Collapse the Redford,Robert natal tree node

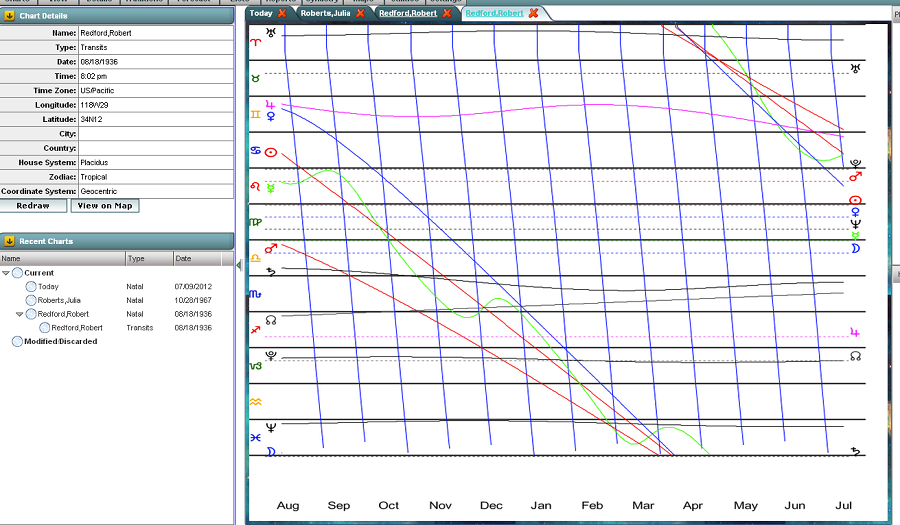(20, 314)
